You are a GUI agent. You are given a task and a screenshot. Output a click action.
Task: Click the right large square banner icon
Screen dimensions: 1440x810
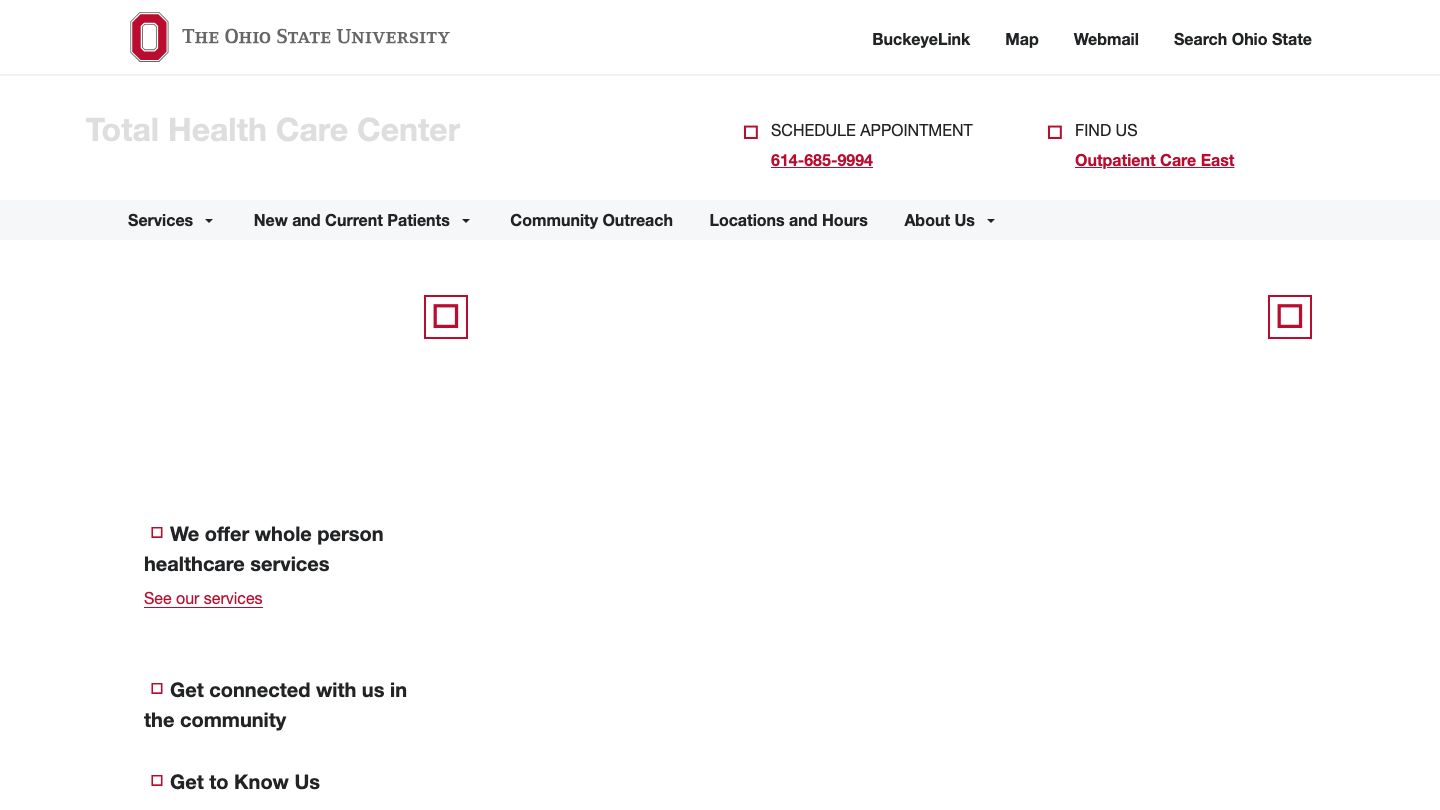[x=1290, y=317]
